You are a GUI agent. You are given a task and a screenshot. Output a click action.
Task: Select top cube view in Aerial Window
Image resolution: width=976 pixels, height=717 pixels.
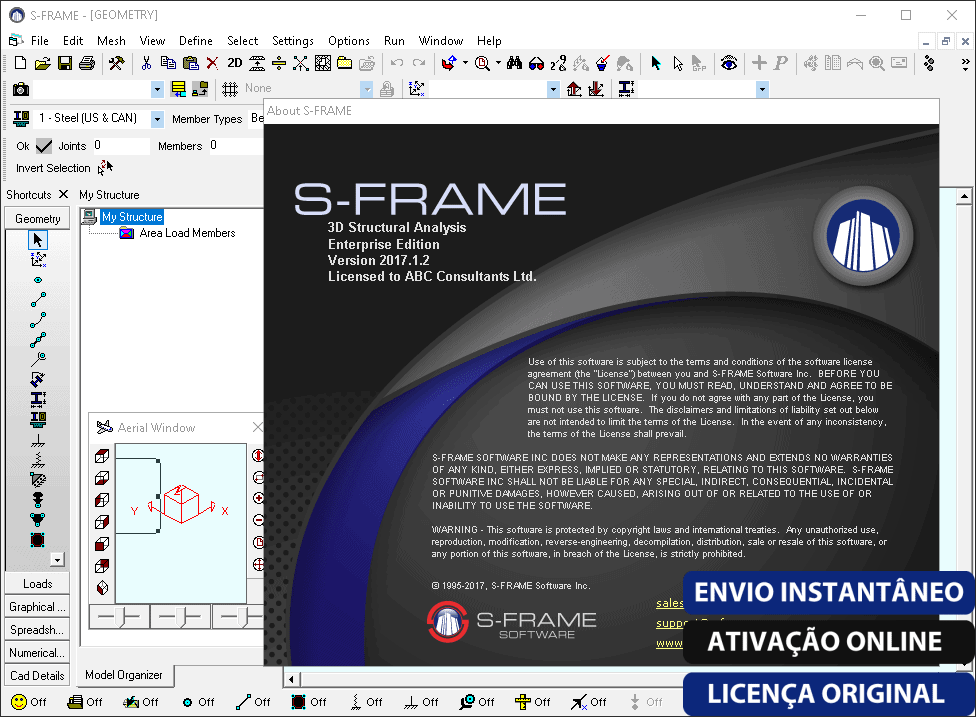pyautogui.click(x=102, y=456)
